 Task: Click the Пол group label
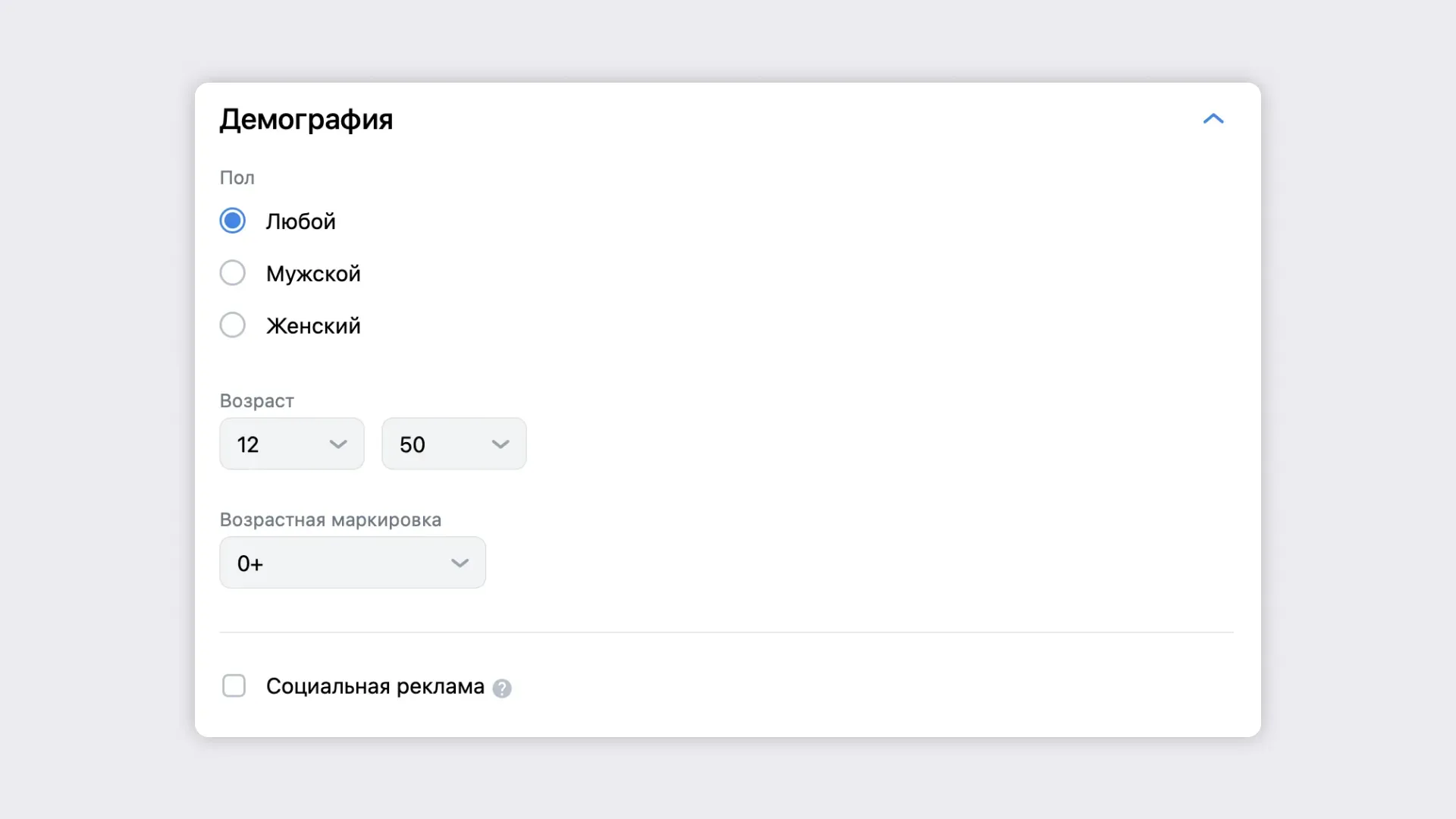pyautogui.click(x=237, y=177)
